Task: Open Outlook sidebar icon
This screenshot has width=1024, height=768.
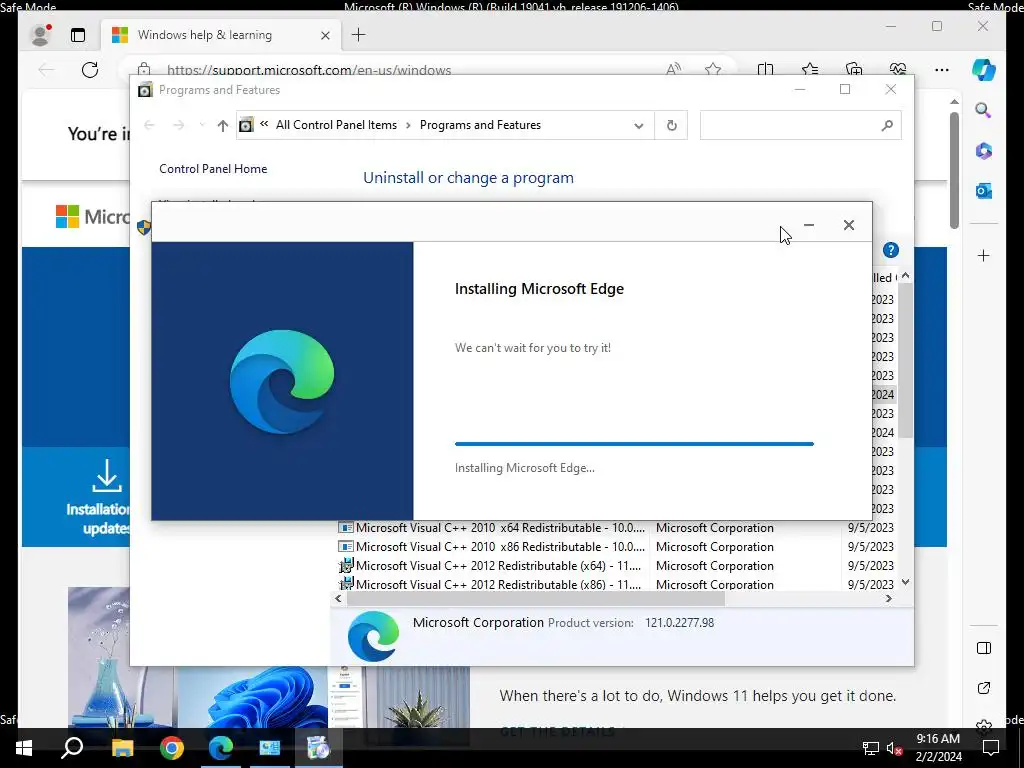Action: pyautogui.click(x=984, y=191)
